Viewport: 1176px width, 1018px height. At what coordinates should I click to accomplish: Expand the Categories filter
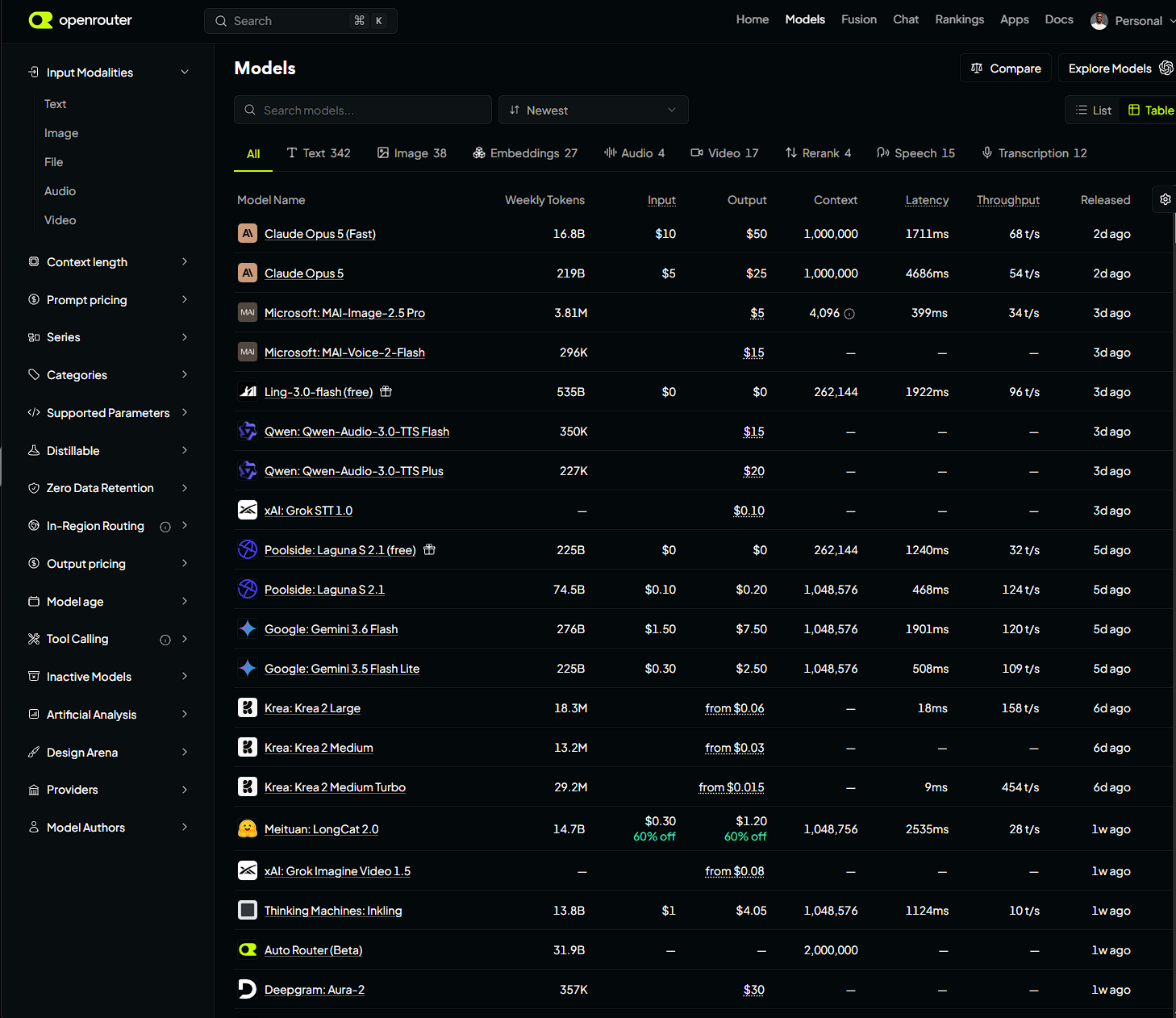pos(109,375)
